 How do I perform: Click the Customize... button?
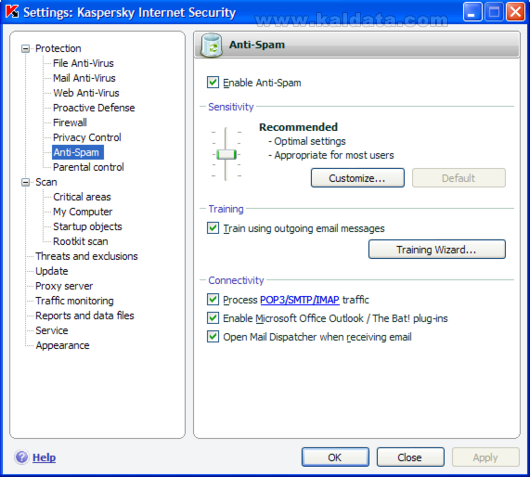358,178
